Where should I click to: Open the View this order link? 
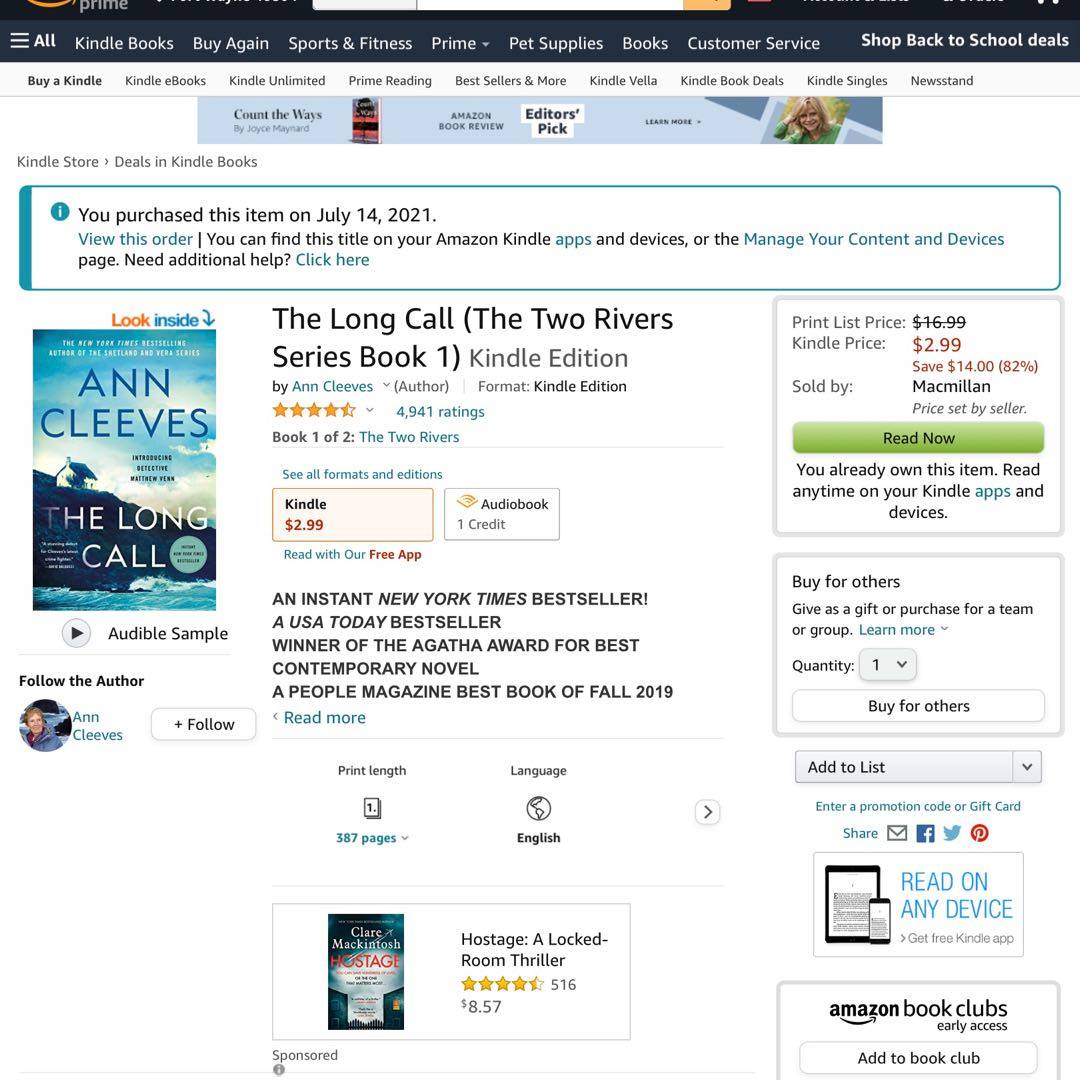135,239
